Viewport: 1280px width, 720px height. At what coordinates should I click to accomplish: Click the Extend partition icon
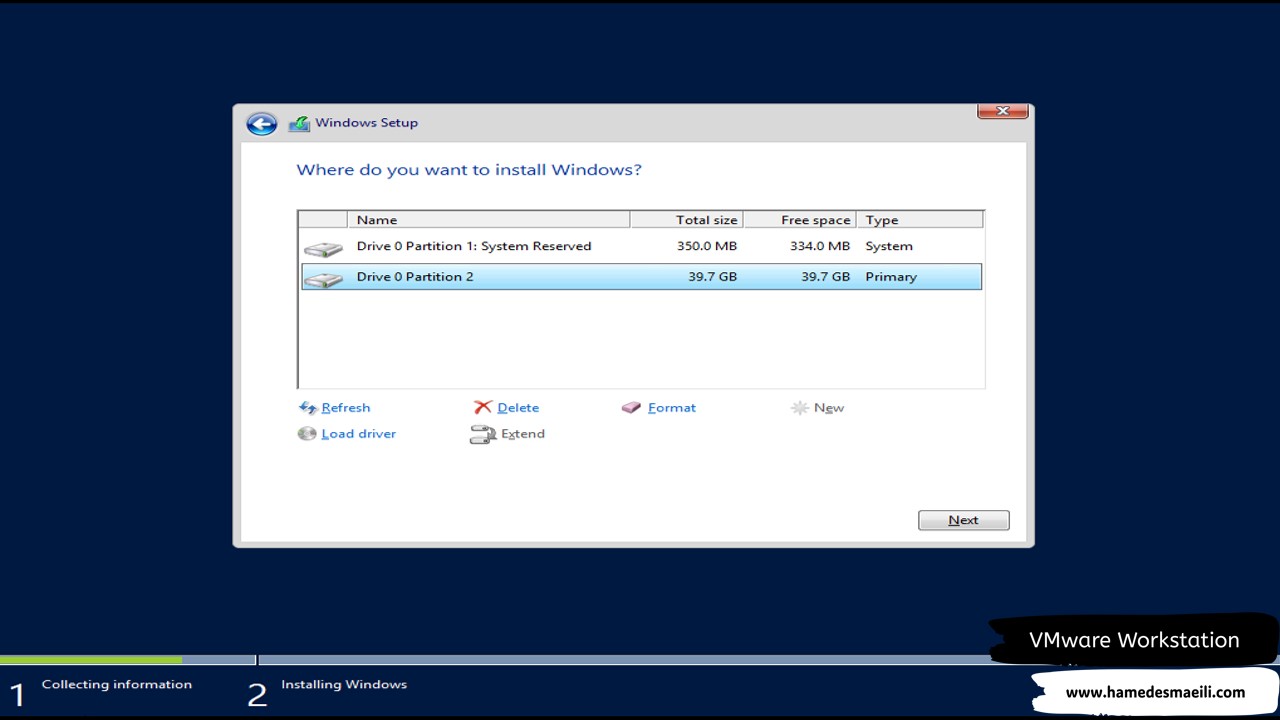[x=483, y=435]
